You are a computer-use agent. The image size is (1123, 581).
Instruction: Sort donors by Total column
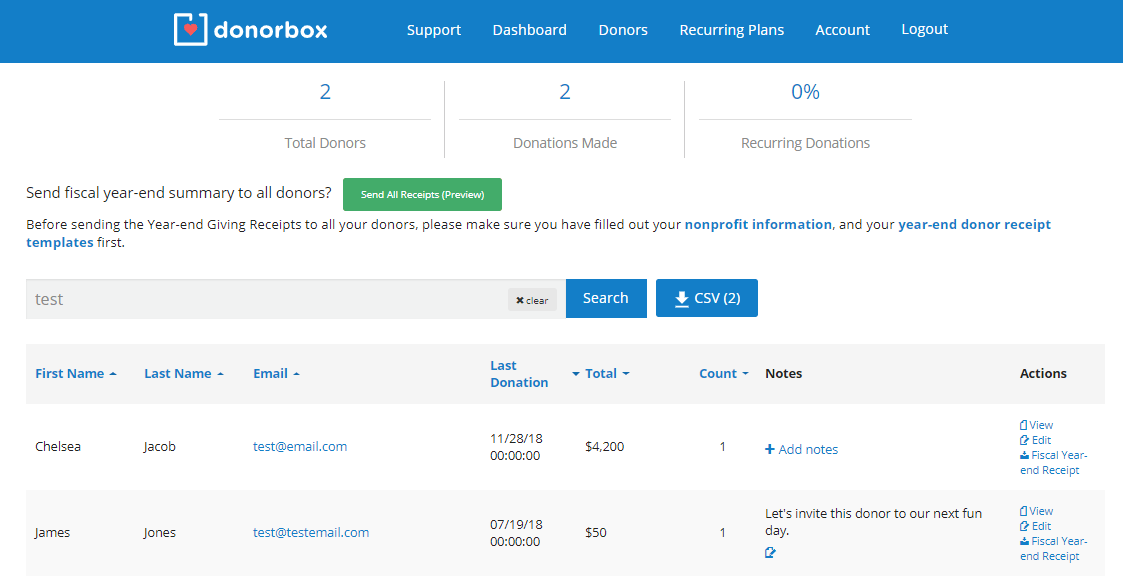click(601, 373)
